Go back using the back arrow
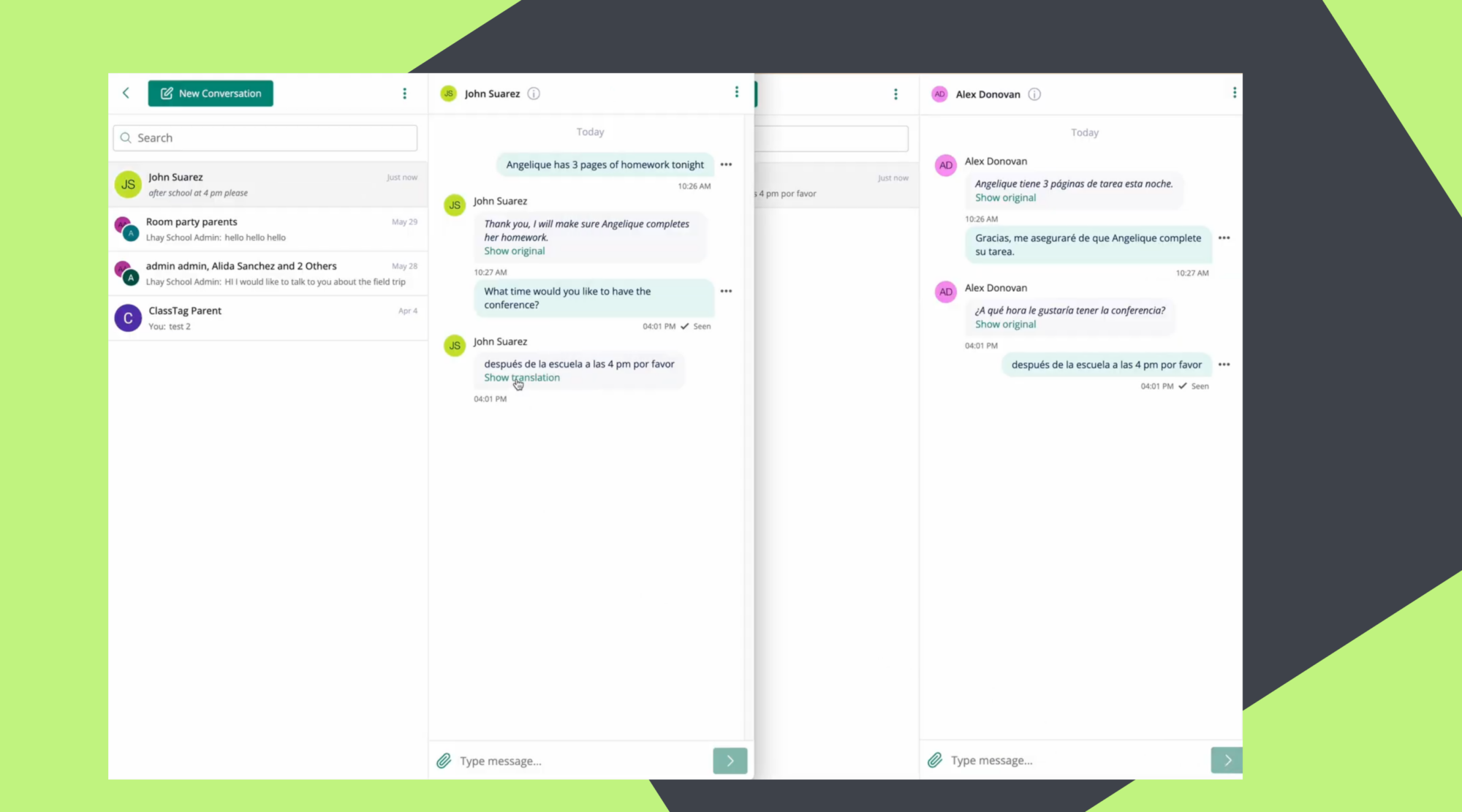1462x812 pixels. pos(126,93)
